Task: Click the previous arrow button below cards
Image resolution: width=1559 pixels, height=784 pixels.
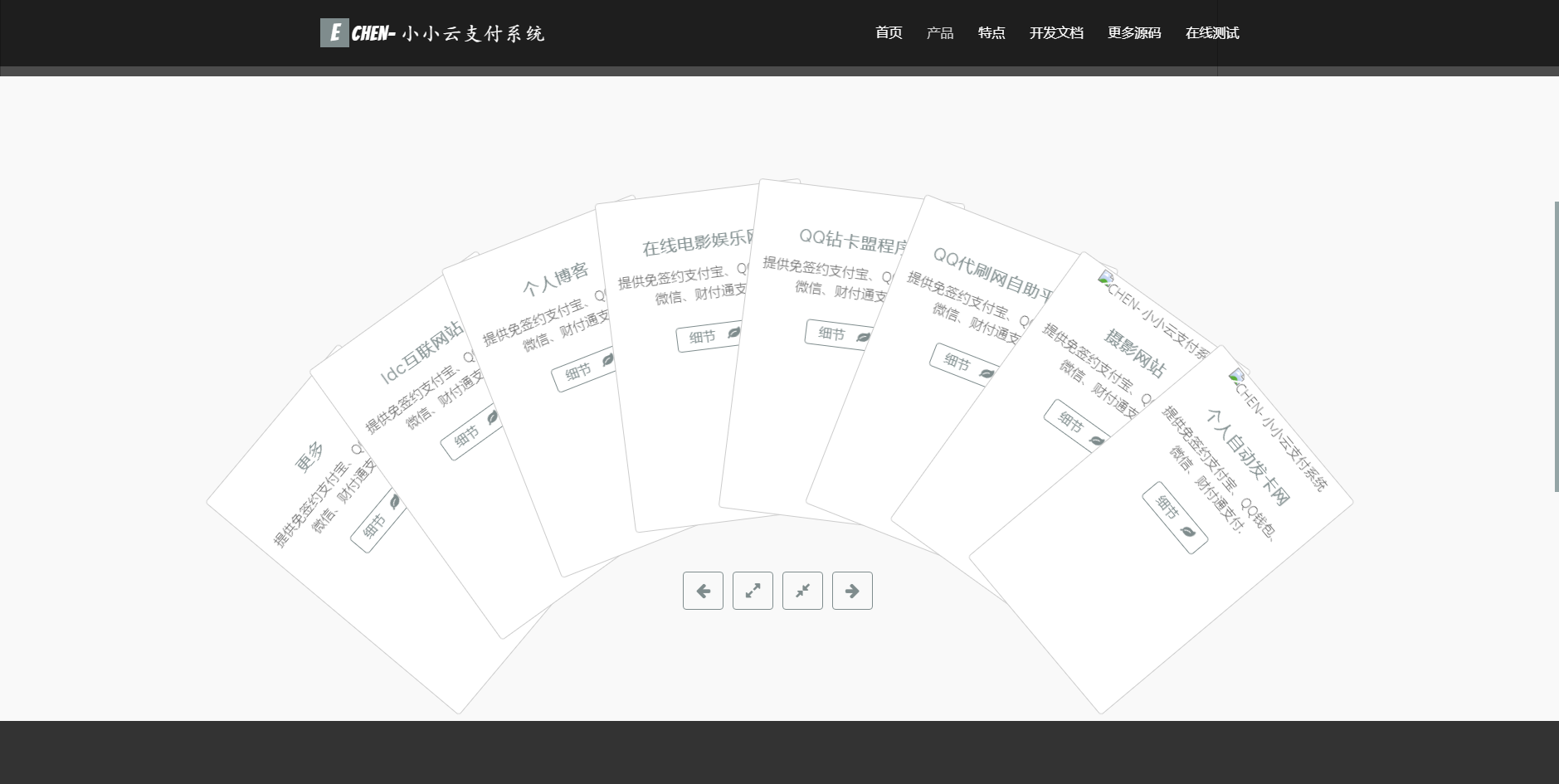Action: (703, 591)
